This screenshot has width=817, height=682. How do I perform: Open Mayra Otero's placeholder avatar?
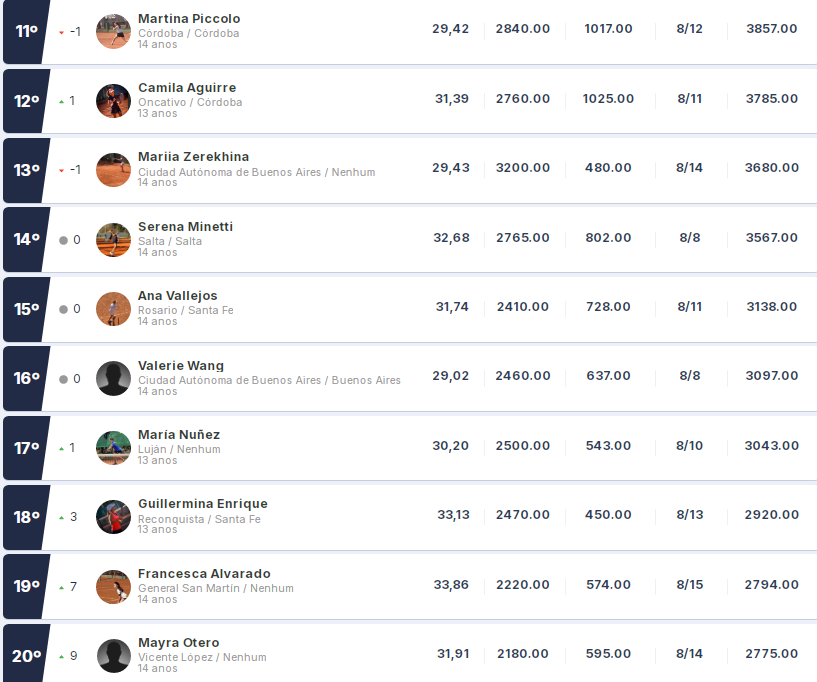click(113, 656)
